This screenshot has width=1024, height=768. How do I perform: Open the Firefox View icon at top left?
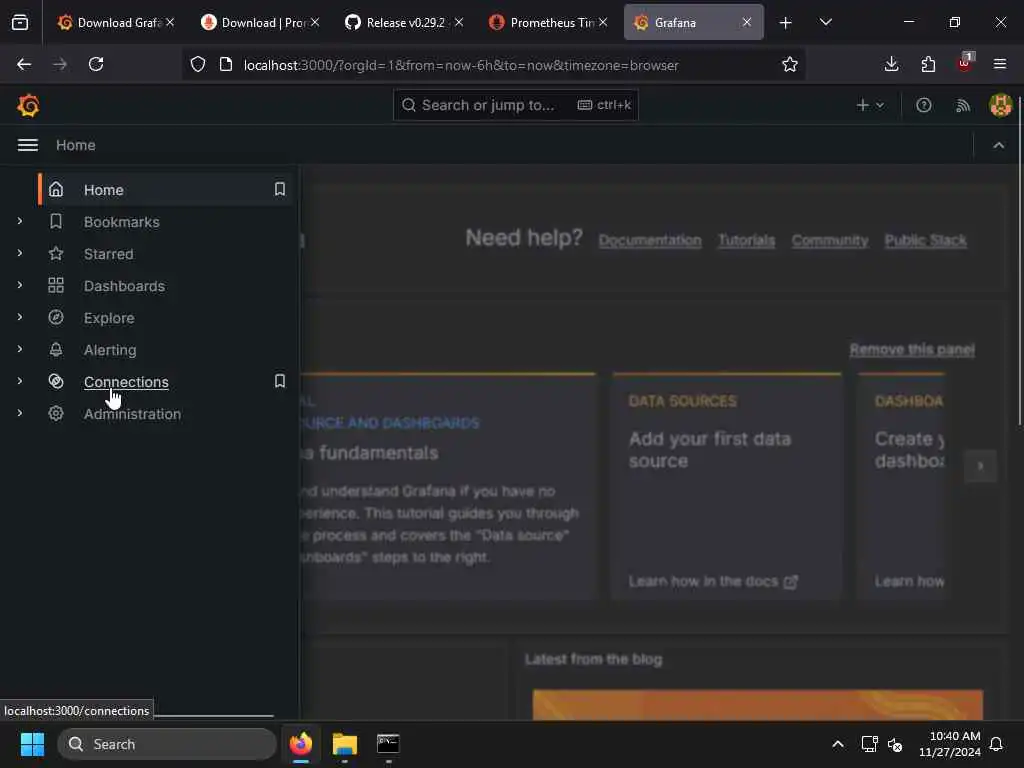pyautogui.click(x=20, y=22)
